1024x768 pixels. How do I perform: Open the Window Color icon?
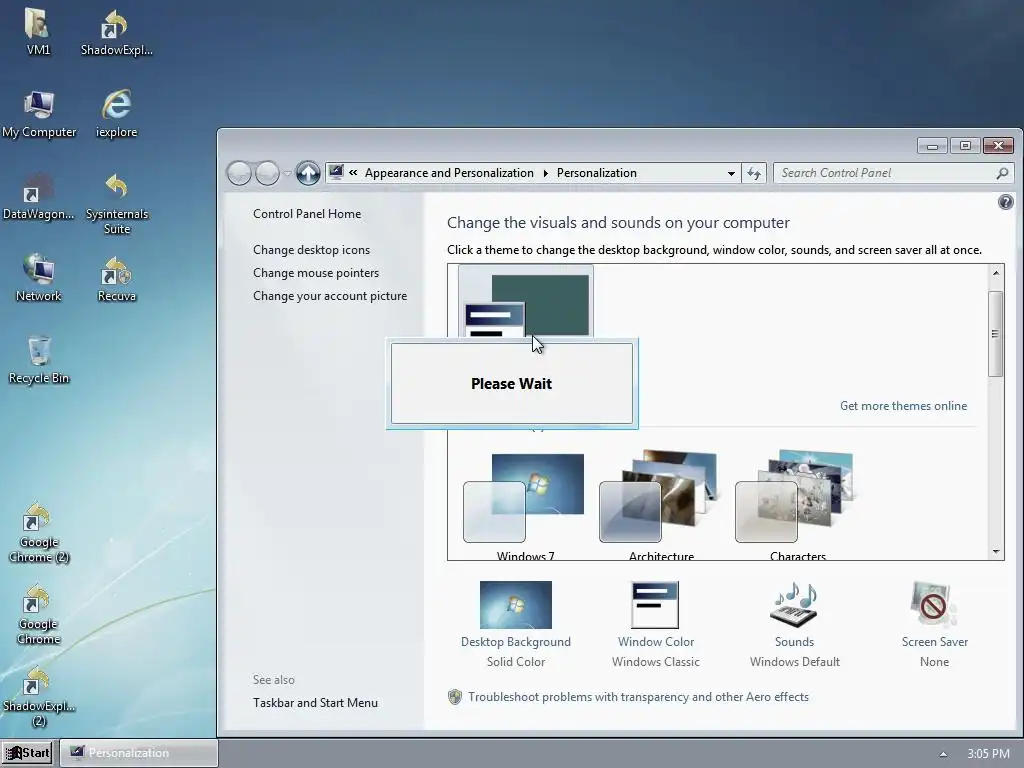655,605
